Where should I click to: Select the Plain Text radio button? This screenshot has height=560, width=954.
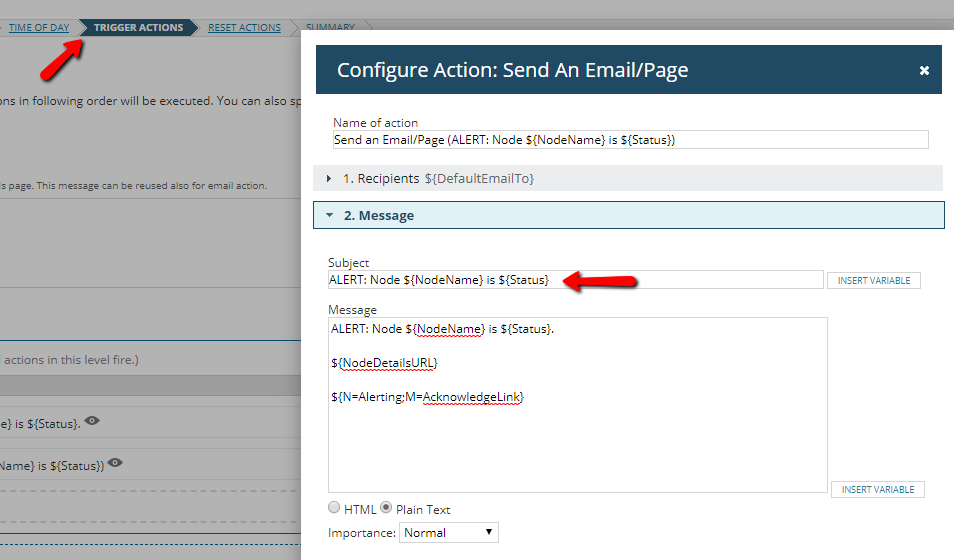(x=387, y=508)
